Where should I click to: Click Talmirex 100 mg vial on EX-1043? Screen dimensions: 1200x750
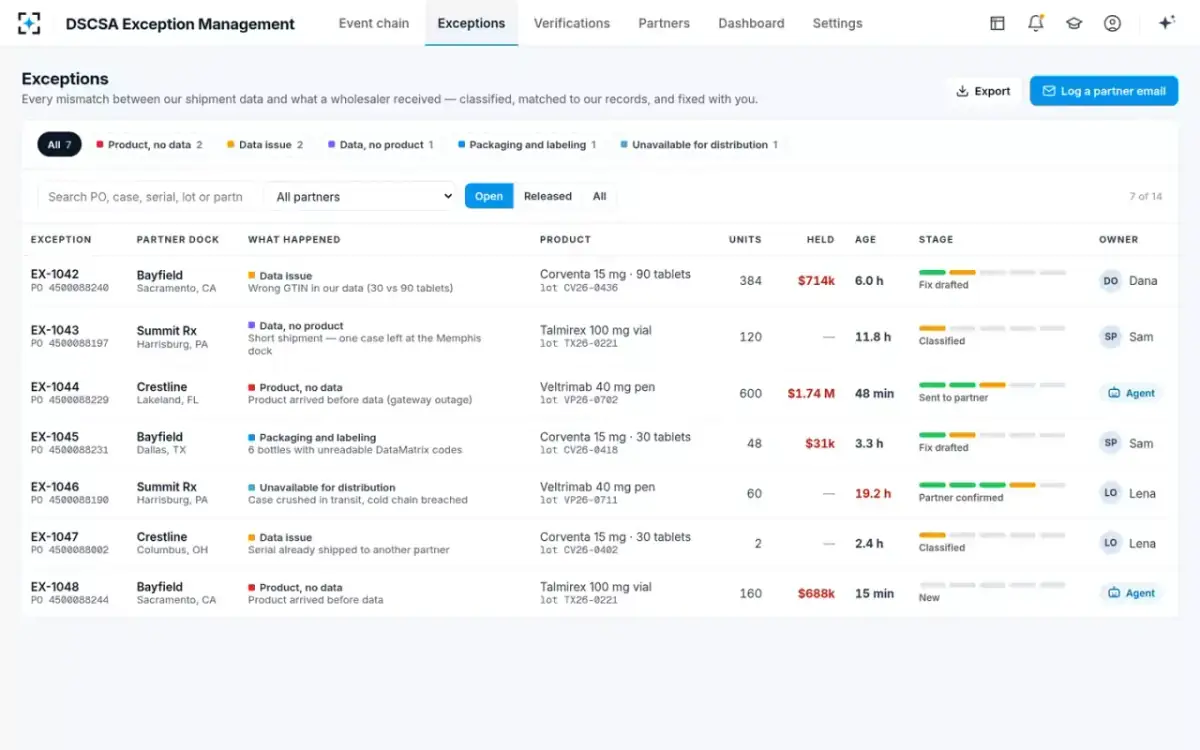coord(595,331)
